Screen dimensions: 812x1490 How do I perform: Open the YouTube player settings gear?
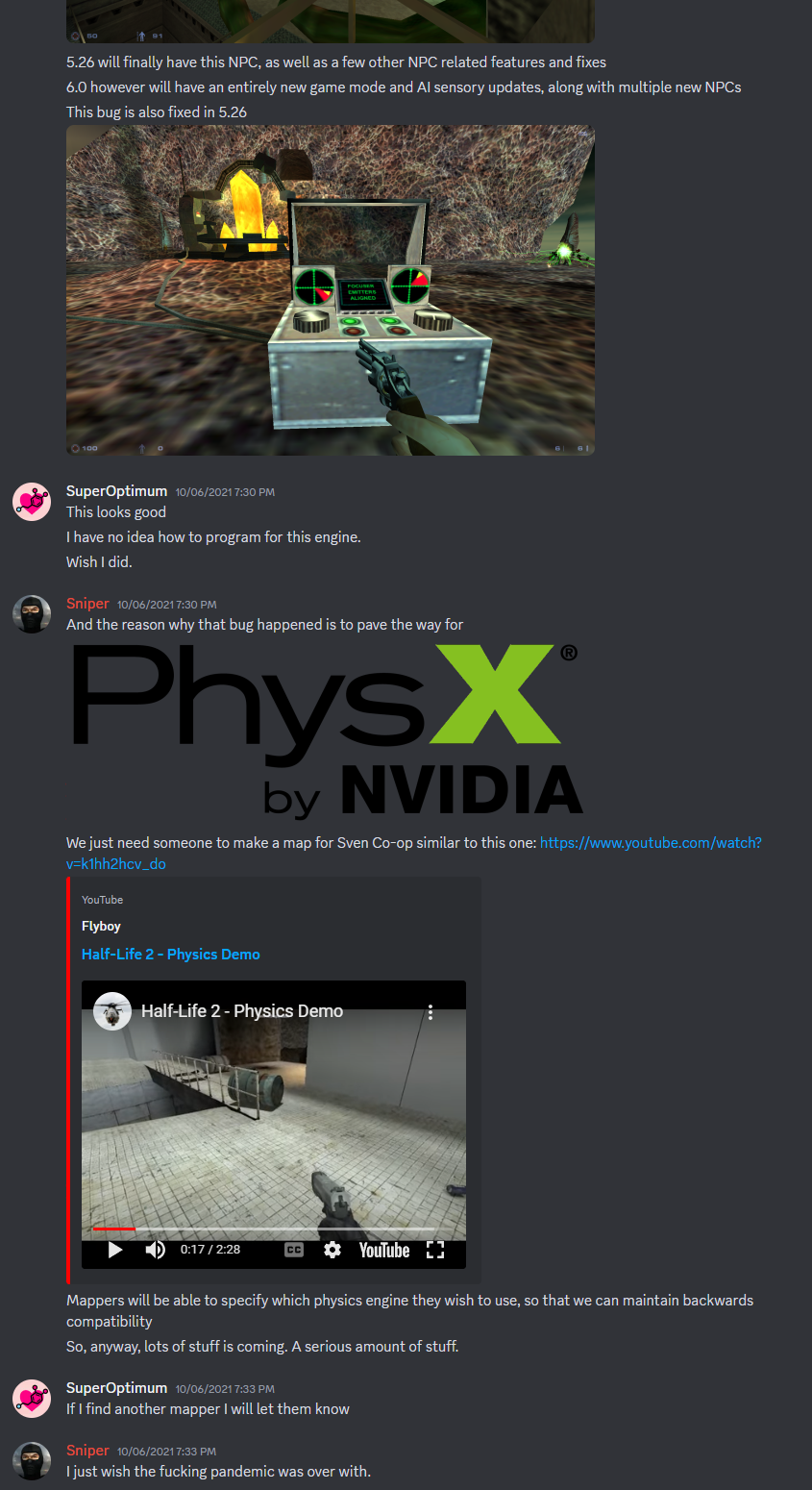click(x=332, y=1250)
